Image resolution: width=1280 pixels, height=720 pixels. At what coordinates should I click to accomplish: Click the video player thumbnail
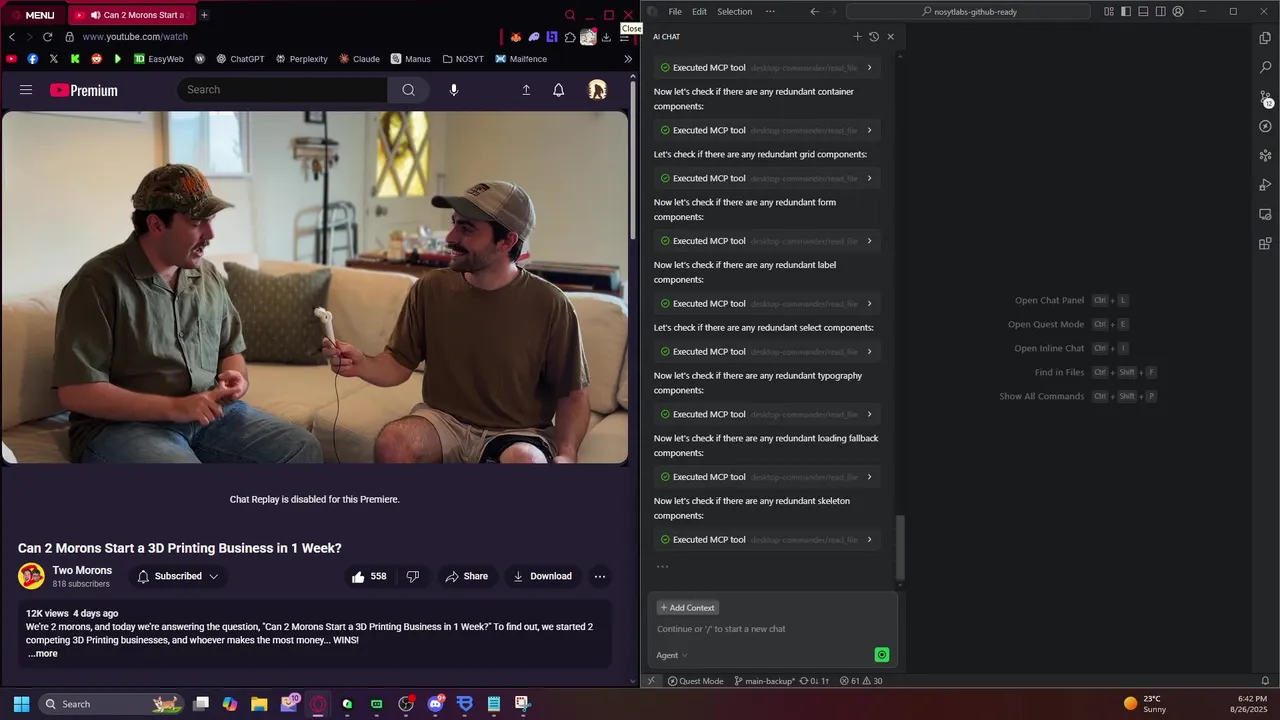point(315,287)
